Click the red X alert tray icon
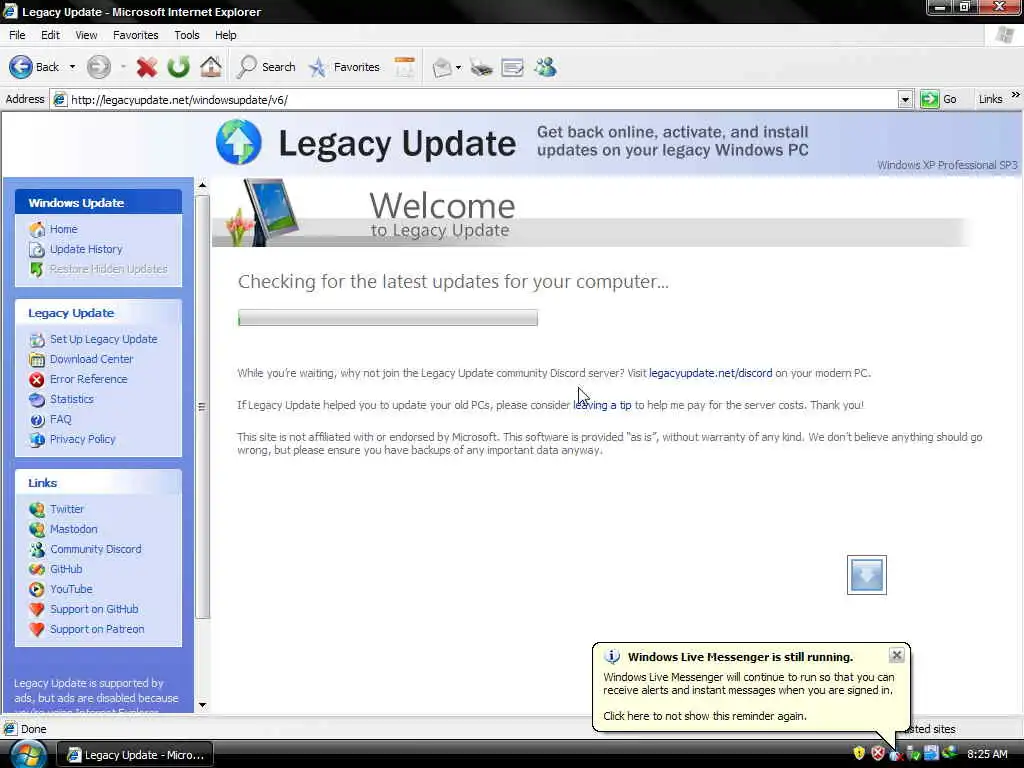The width and height of the screenshot is (1024, 768). point(878,754)
